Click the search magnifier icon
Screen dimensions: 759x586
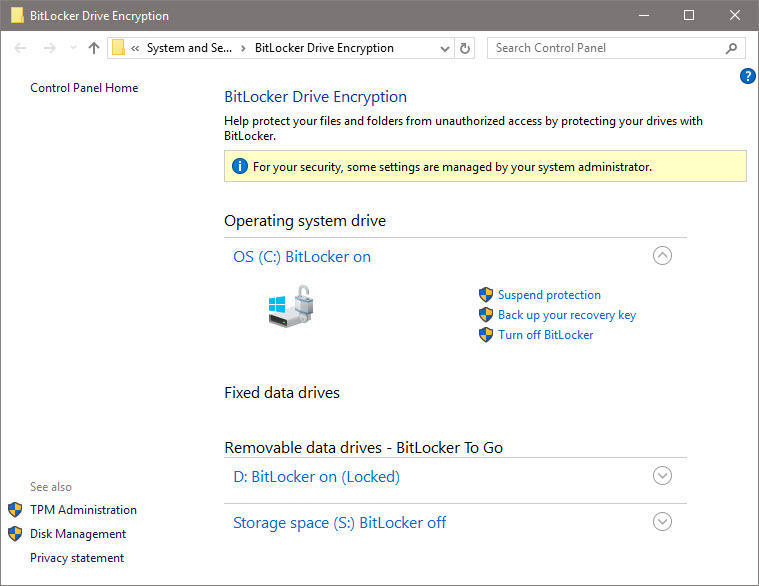click(x=731, y=48)
